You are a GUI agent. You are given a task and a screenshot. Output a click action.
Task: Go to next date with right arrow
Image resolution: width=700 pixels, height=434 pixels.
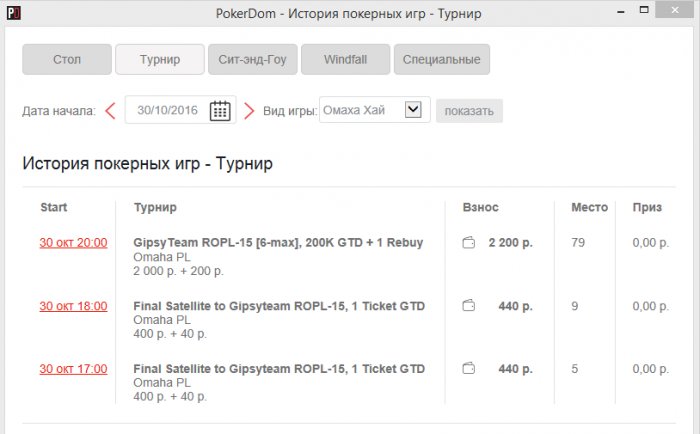(x=249, y=111)
